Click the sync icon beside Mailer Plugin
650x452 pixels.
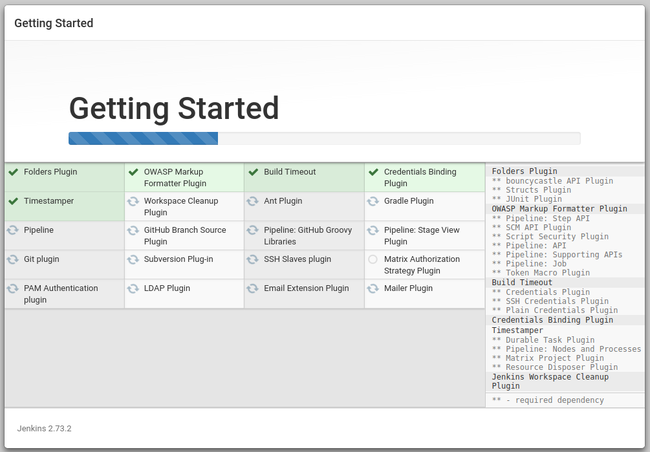(x=373, y=289)
